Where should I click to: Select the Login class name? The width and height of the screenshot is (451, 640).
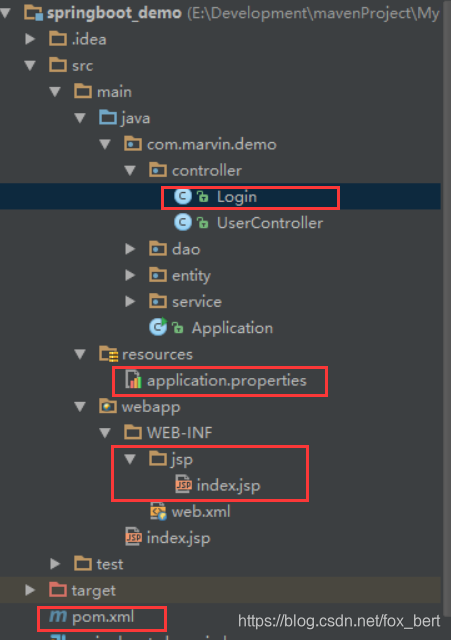point(237,197)
